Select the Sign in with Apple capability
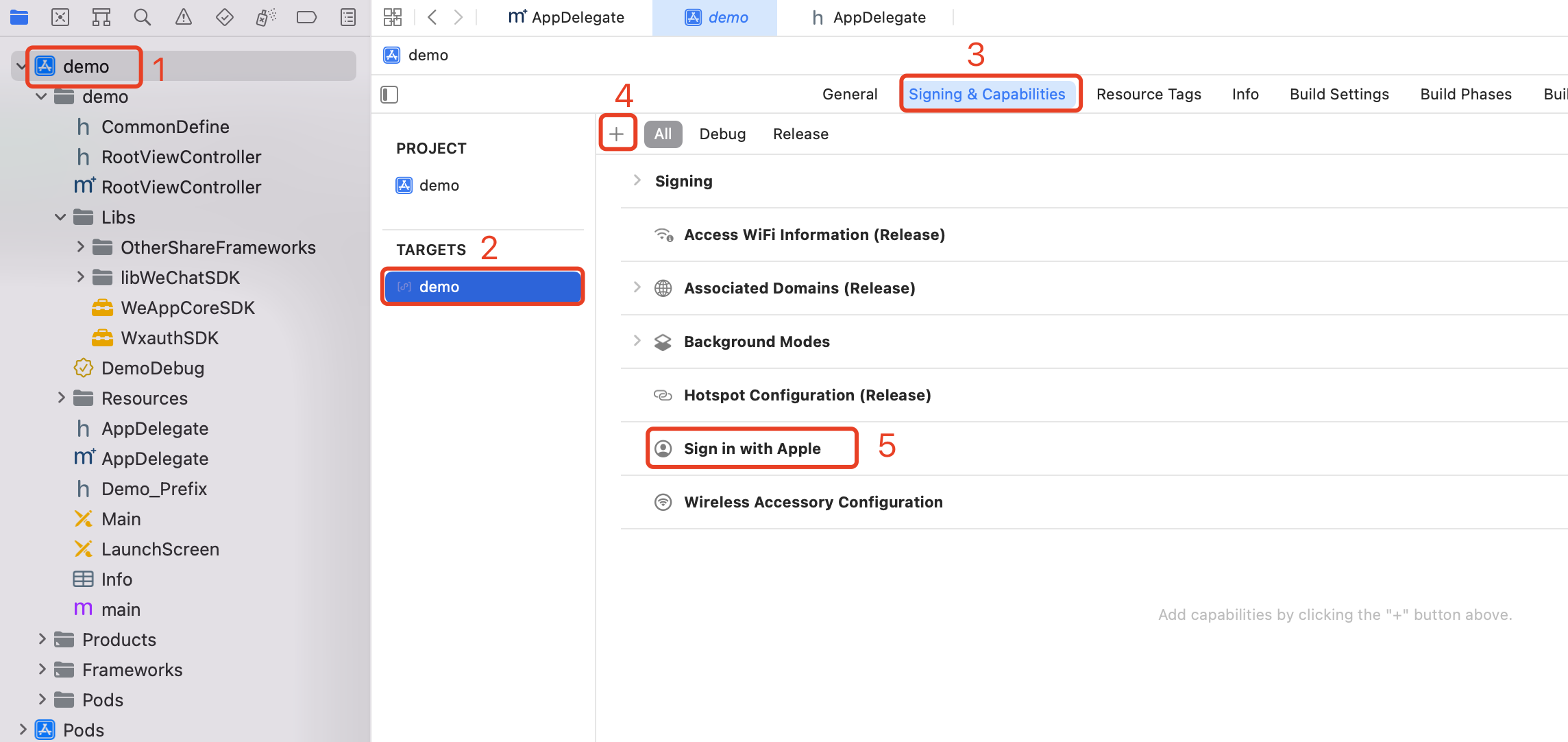Screen dimensions: 1568x742 click(x=752, y=448)
